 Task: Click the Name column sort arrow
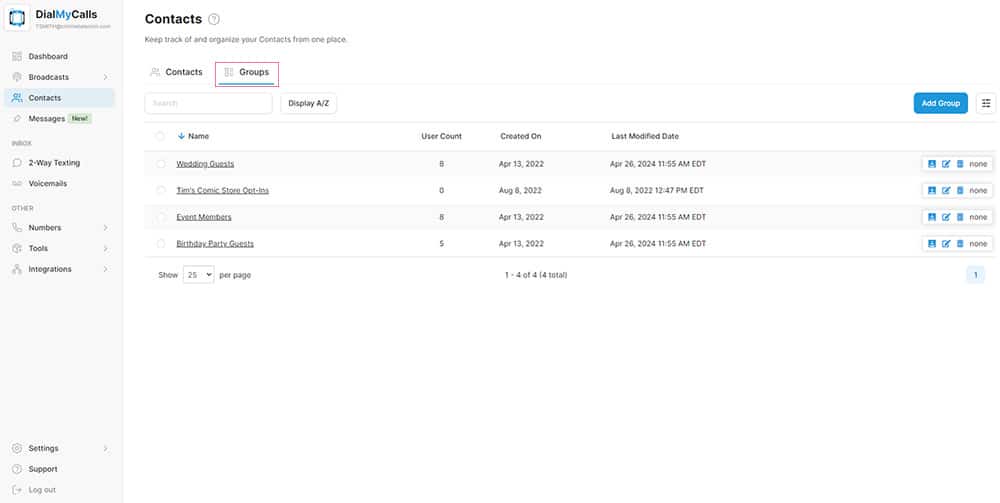pos(181,136)
